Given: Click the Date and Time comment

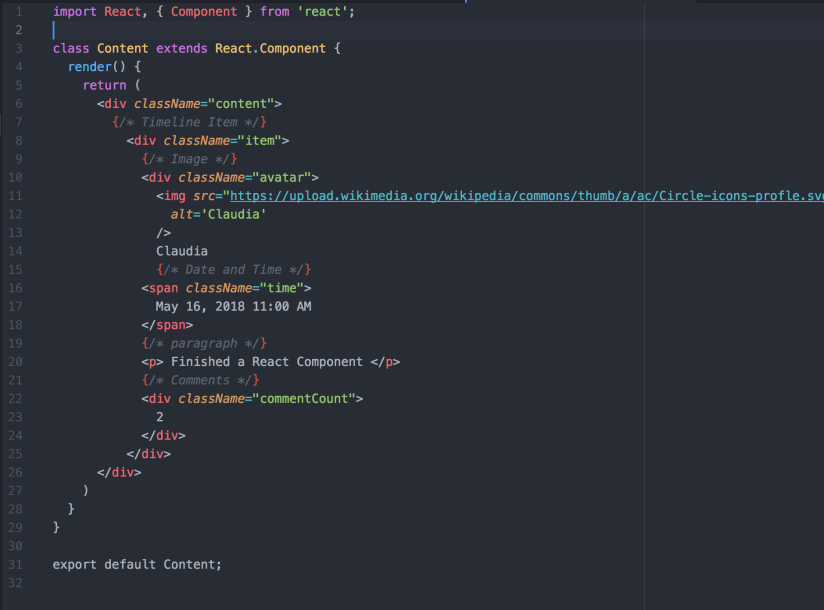Looking at the screenshot, I should coord(234,269).
